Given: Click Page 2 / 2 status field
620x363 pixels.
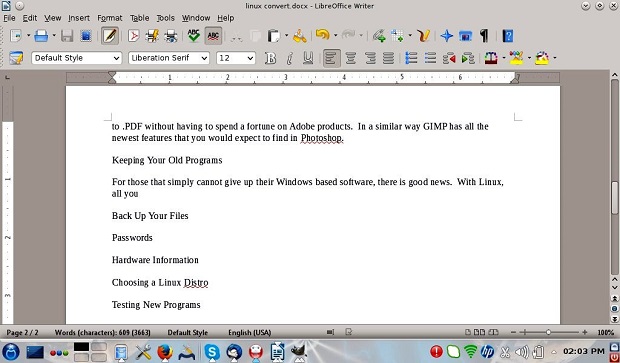Looking at the screenshot, I should pos(23,333).
